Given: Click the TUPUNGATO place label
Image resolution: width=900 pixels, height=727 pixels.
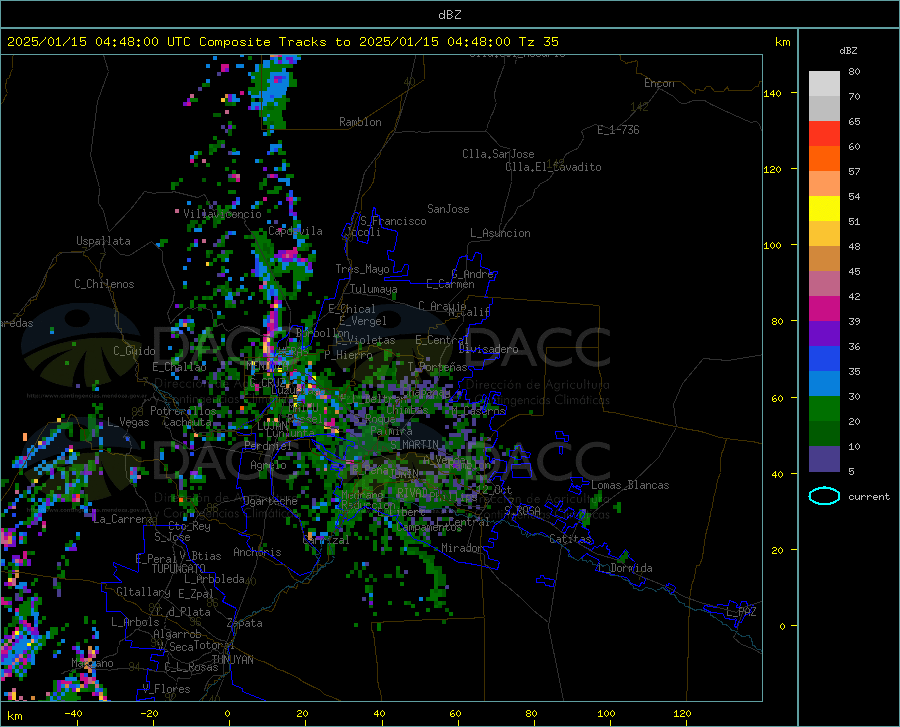Looking at the screenshot, I should click(179, 569).
